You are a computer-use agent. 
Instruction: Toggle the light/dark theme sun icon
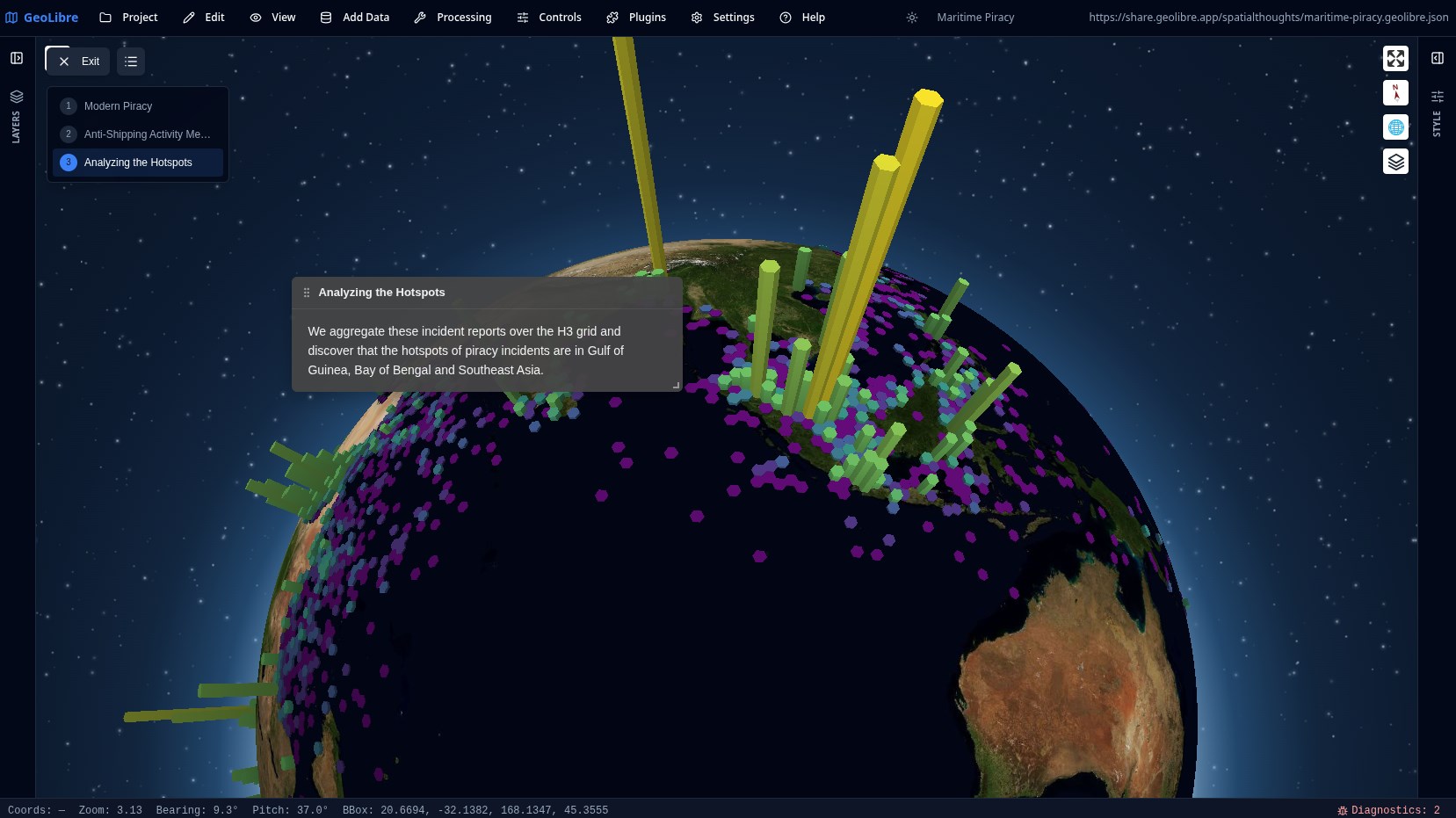click(x=912, y=18)
